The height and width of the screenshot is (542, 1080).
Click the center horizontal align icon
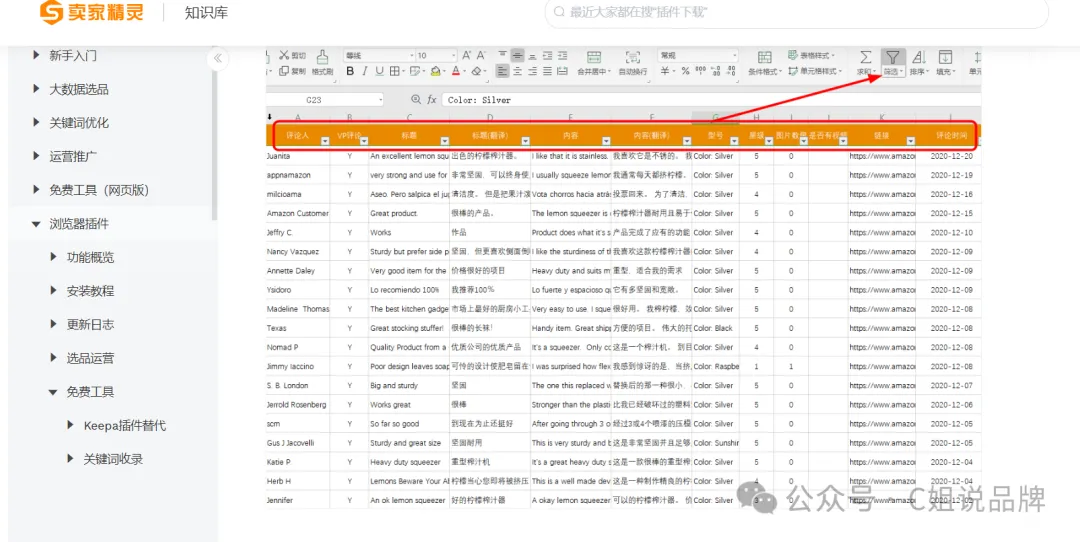coord(517,71)
